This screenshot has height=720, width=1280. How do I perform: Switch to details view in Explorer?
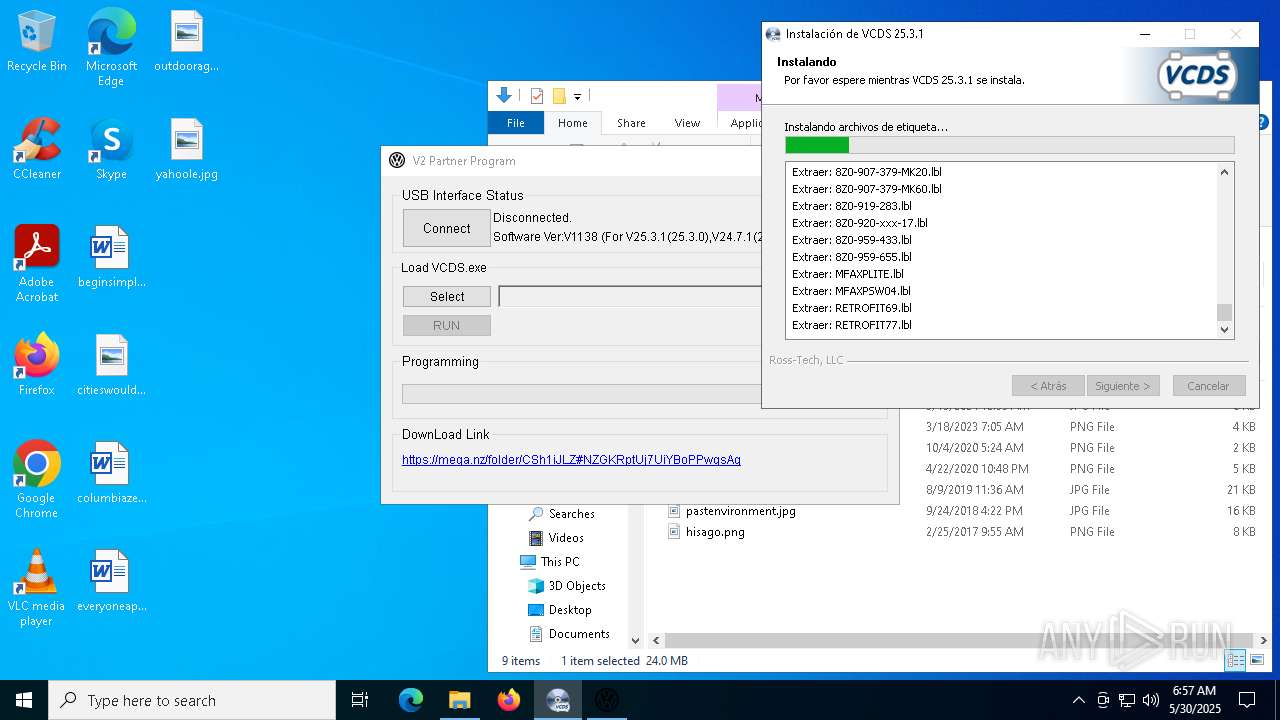click(x=1236, y=660)
